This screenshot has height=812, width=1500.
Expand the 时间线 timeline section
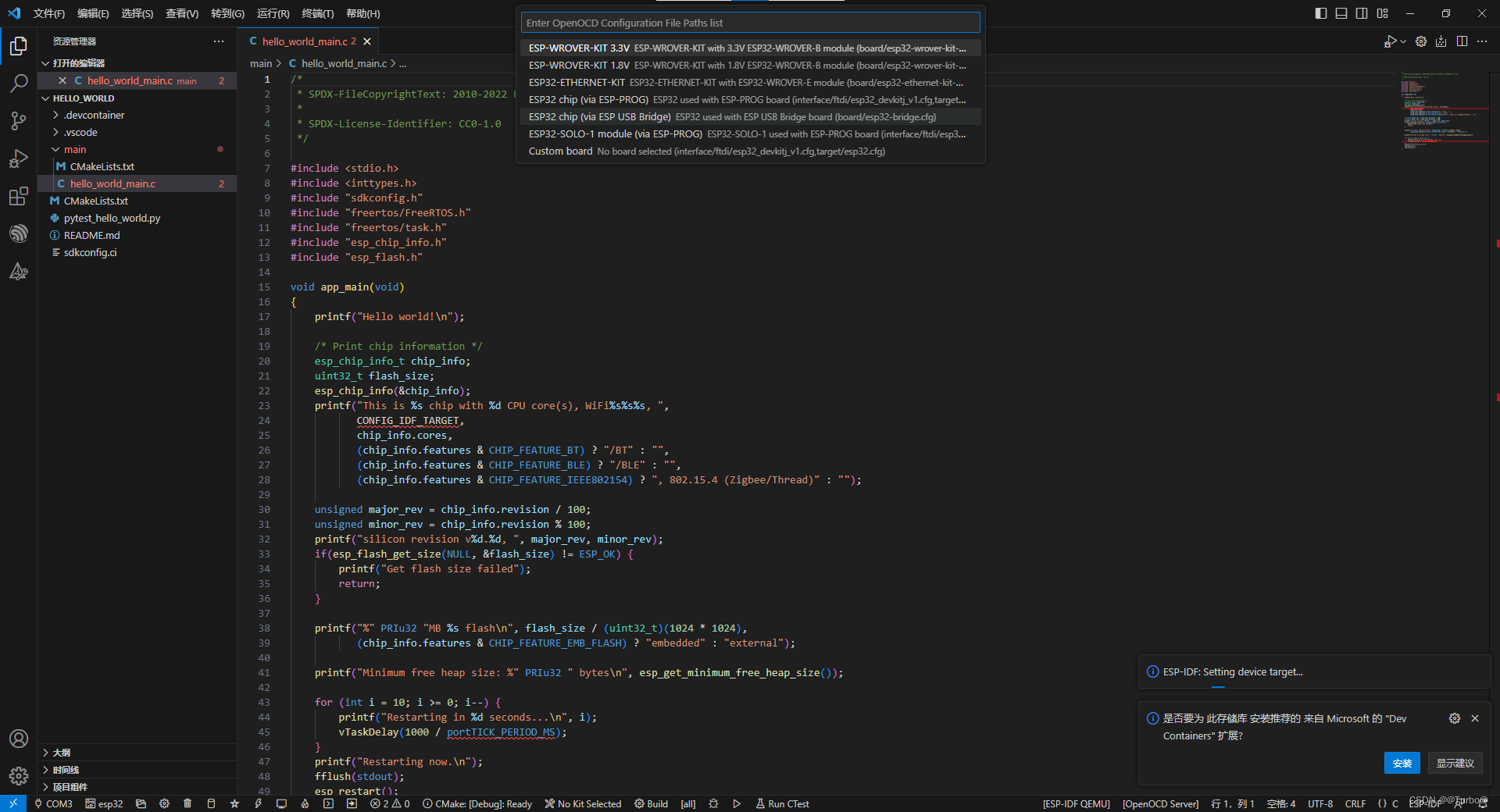[137, 770]
